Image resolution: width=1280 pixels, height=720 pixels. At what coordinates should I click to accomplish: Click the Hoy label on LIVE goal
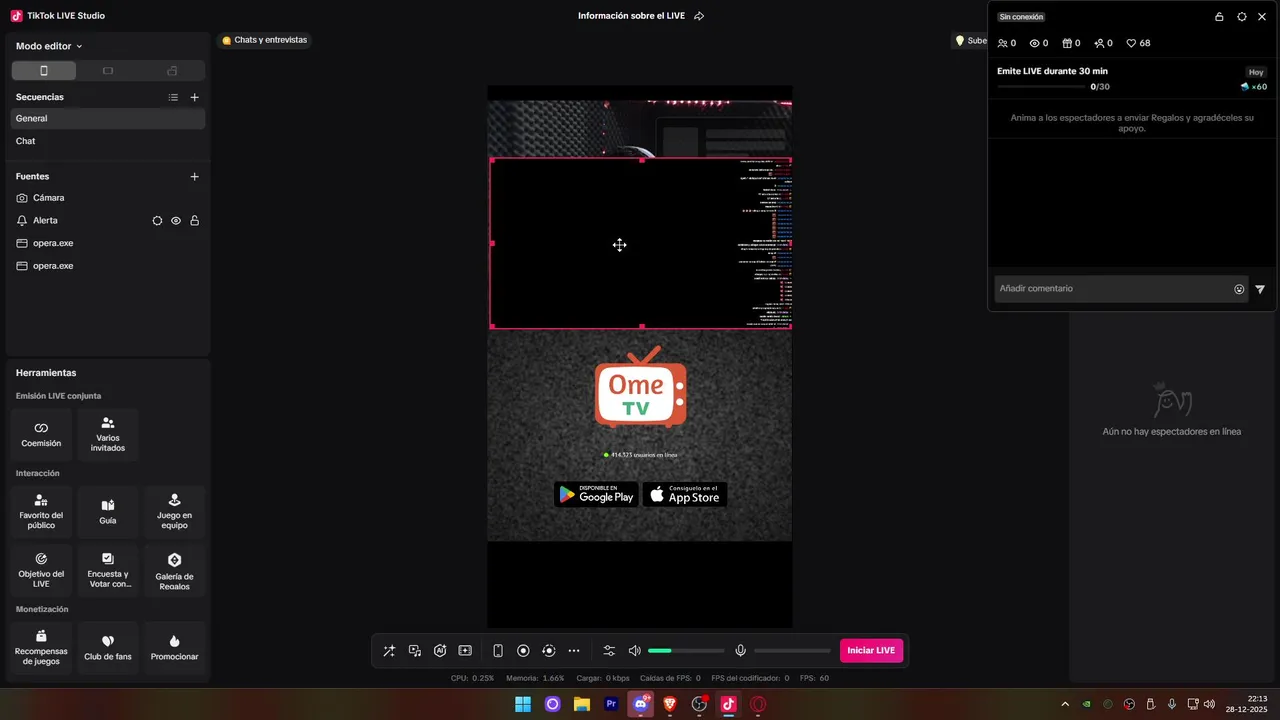pyautogui.click(x=1256, y=72)
